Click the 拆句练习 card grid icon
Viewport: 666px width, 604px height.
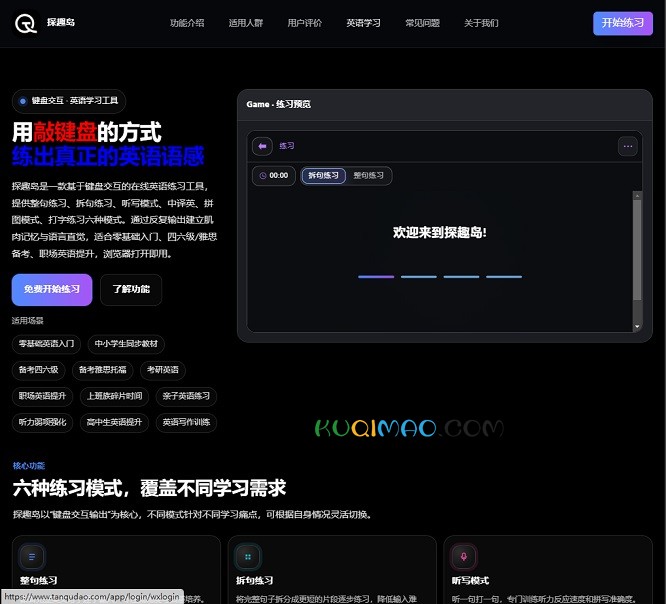pos(248,557)
